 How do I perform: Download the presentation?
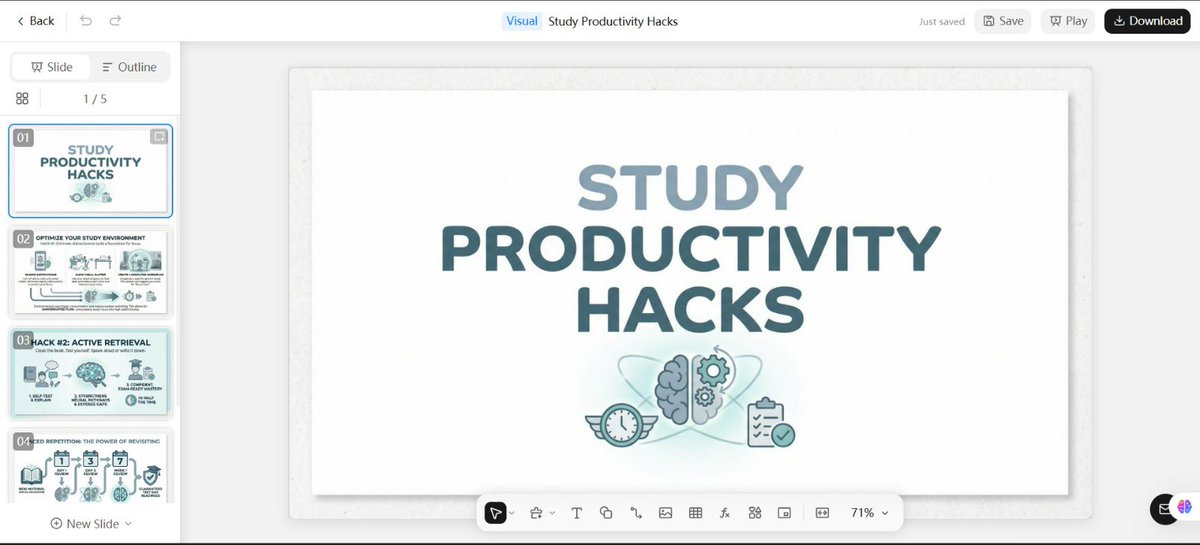tap(1147, 21)
